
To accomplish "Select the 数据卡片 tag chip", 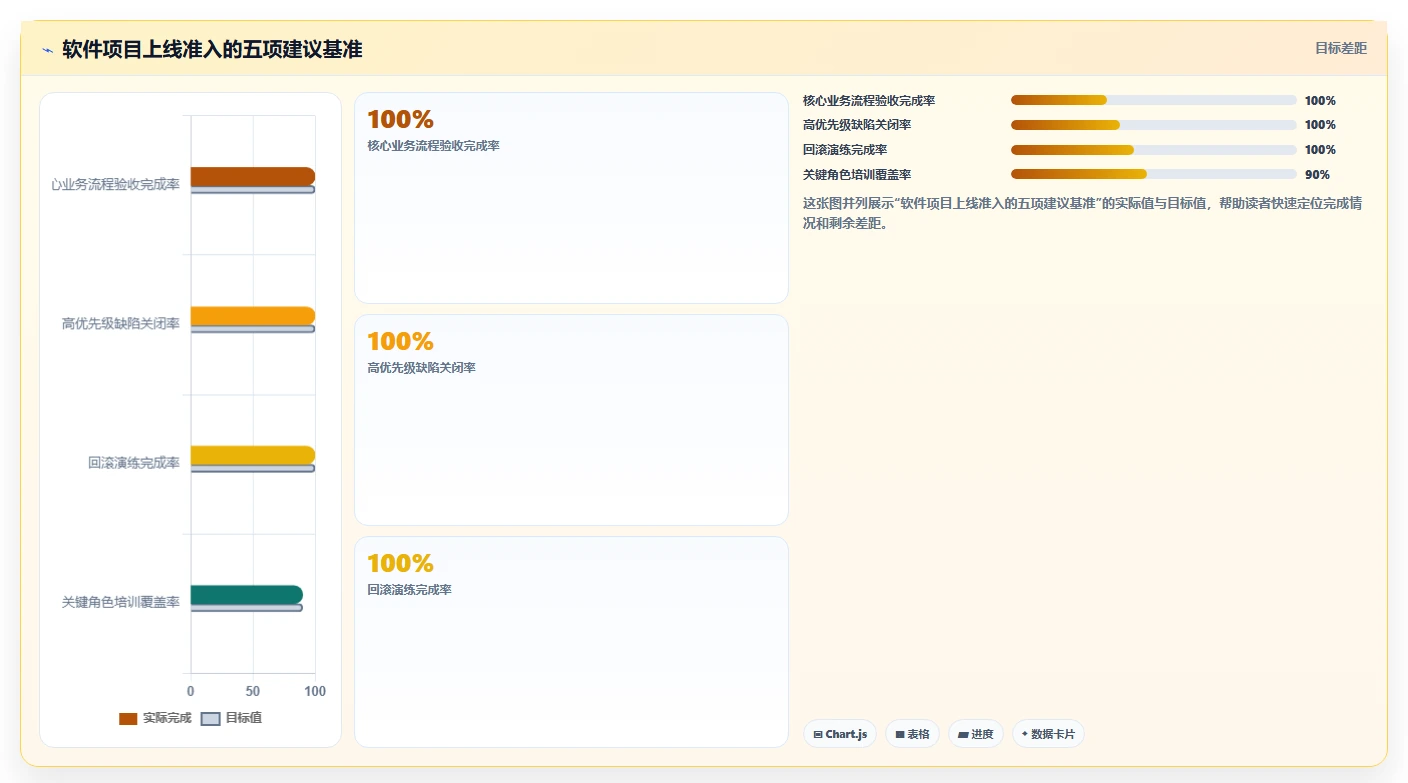I will pos(1048,734).
